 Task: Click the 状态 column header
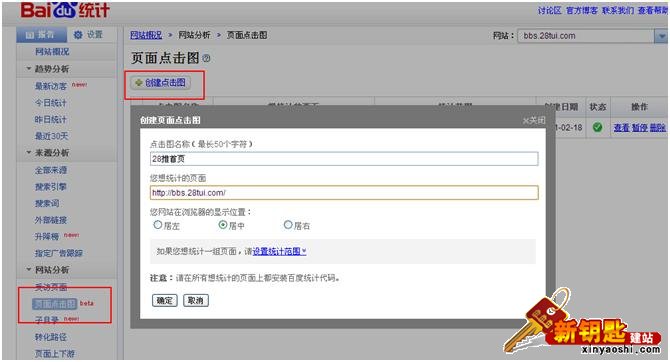(x=597, y=107)
